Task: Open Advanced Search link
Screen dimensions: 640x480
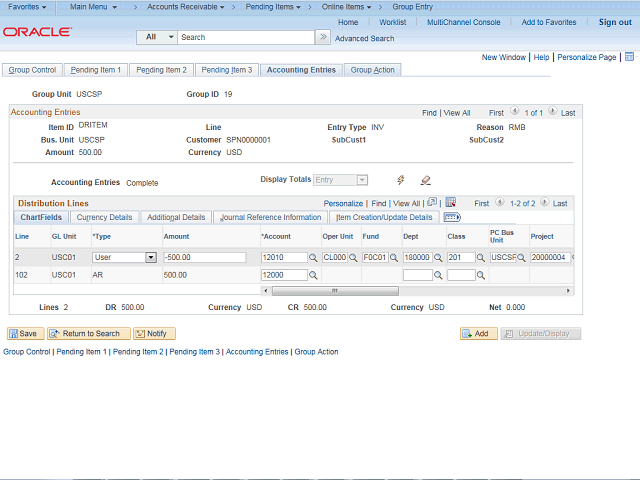Action: click(x=364, y=38)
